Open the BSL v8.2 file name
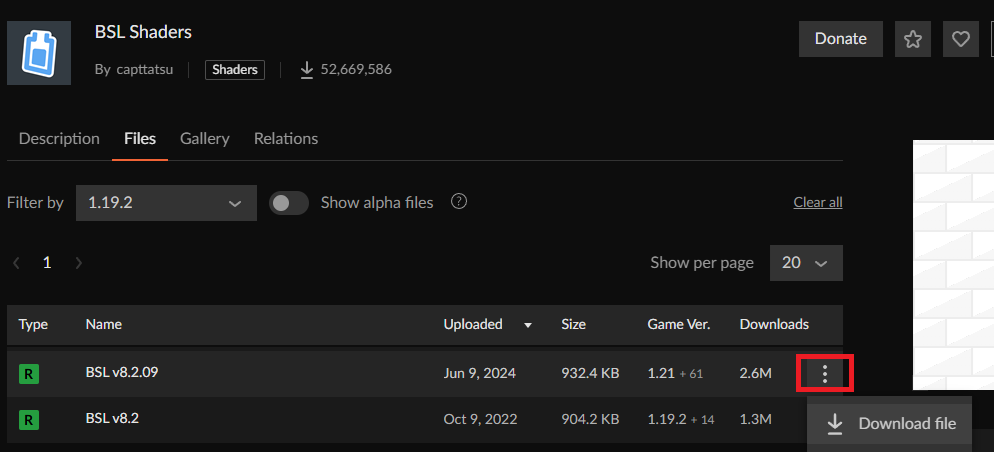Image resolution: width=994 pixels, height=452 pixels. tap(112, 419)
